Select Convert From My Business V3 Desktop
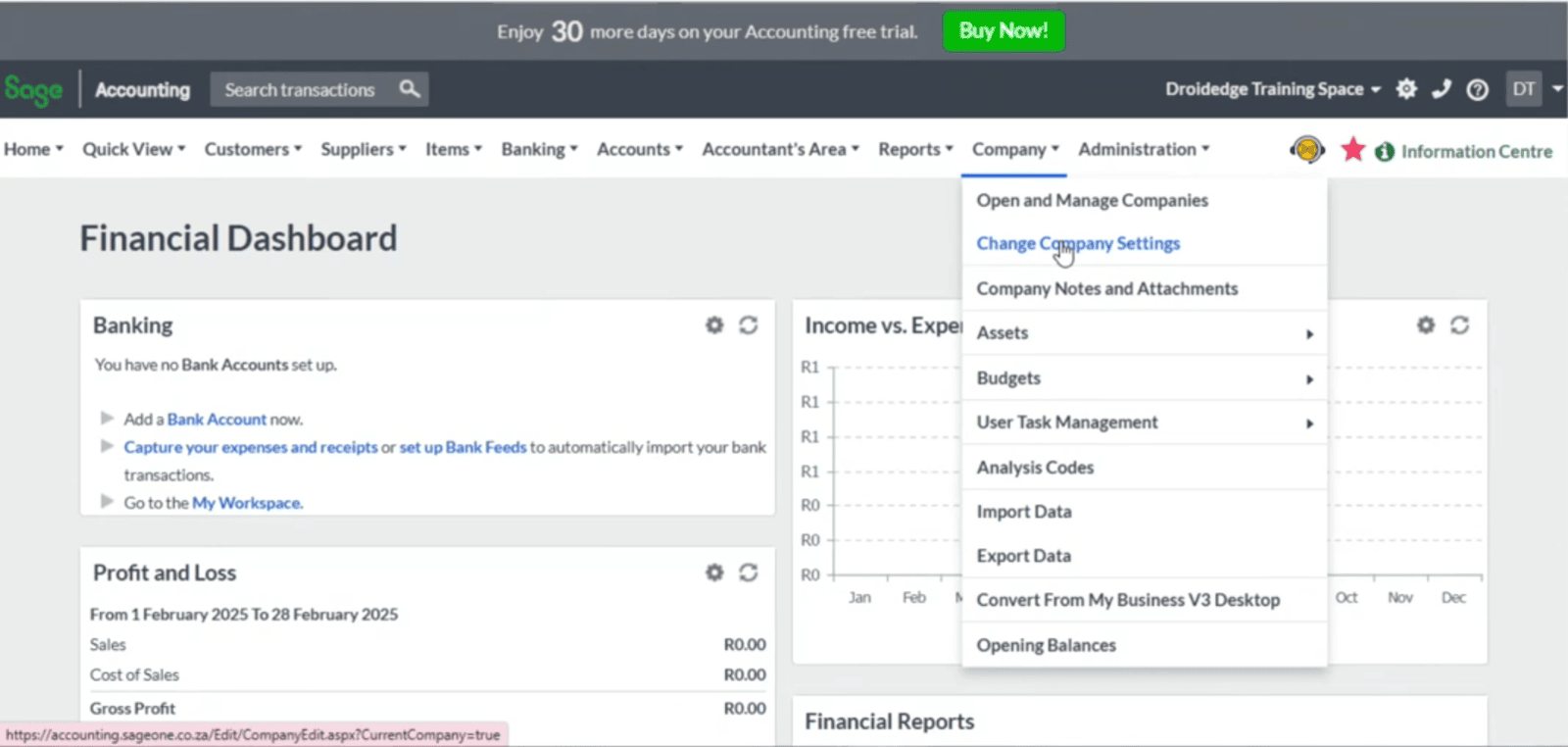The height and width of the screenshot is (747, 1568). tap(1145, 600)
